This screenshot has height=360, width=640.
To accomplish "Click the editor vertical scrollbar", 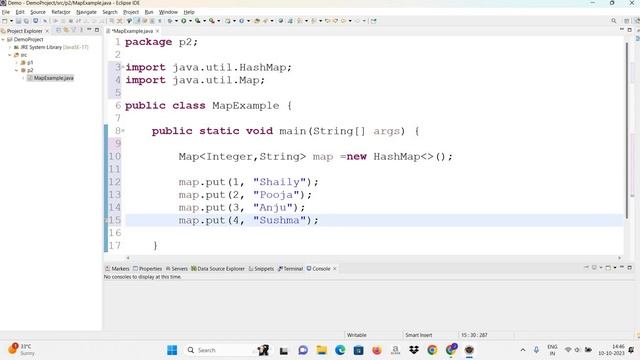I will (627, 130).
